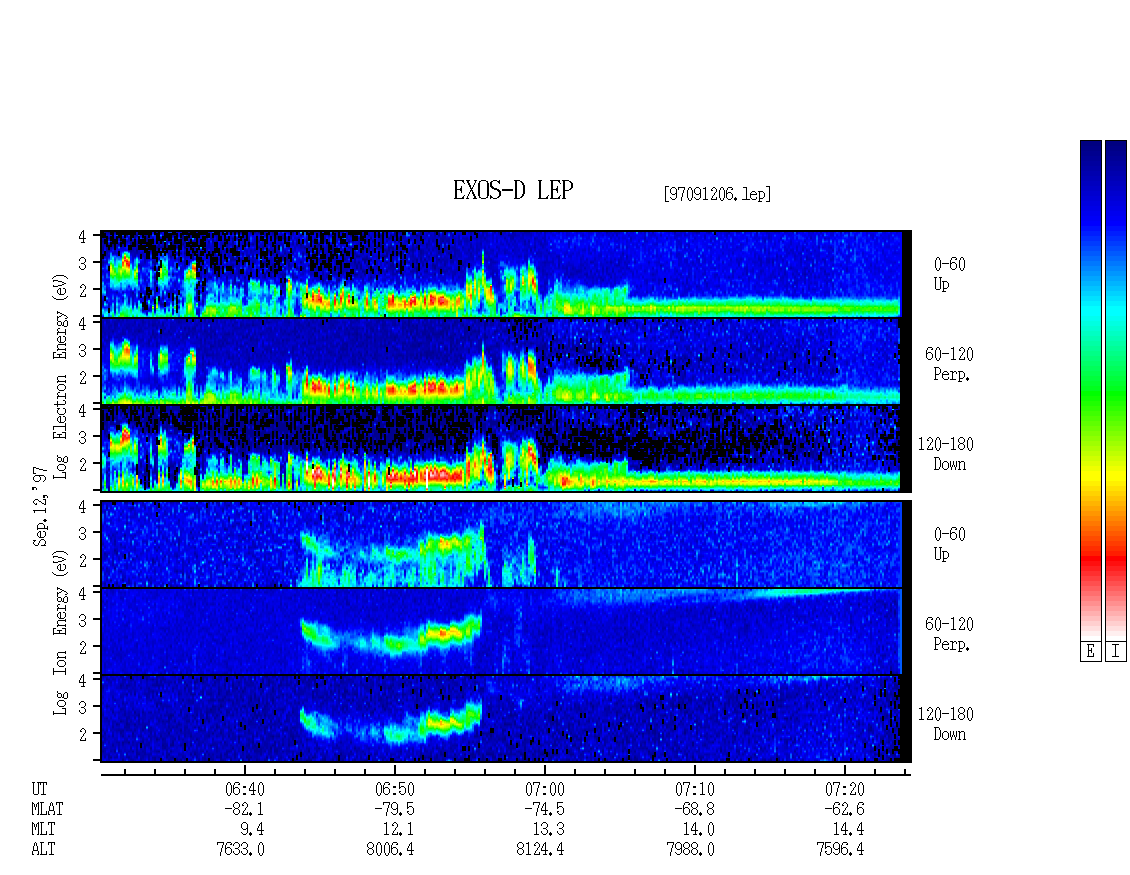The width and height of the screenshot is (1130, 875).
Task: Select the [97091206.lep] file name label
Action: pos(717,194)
